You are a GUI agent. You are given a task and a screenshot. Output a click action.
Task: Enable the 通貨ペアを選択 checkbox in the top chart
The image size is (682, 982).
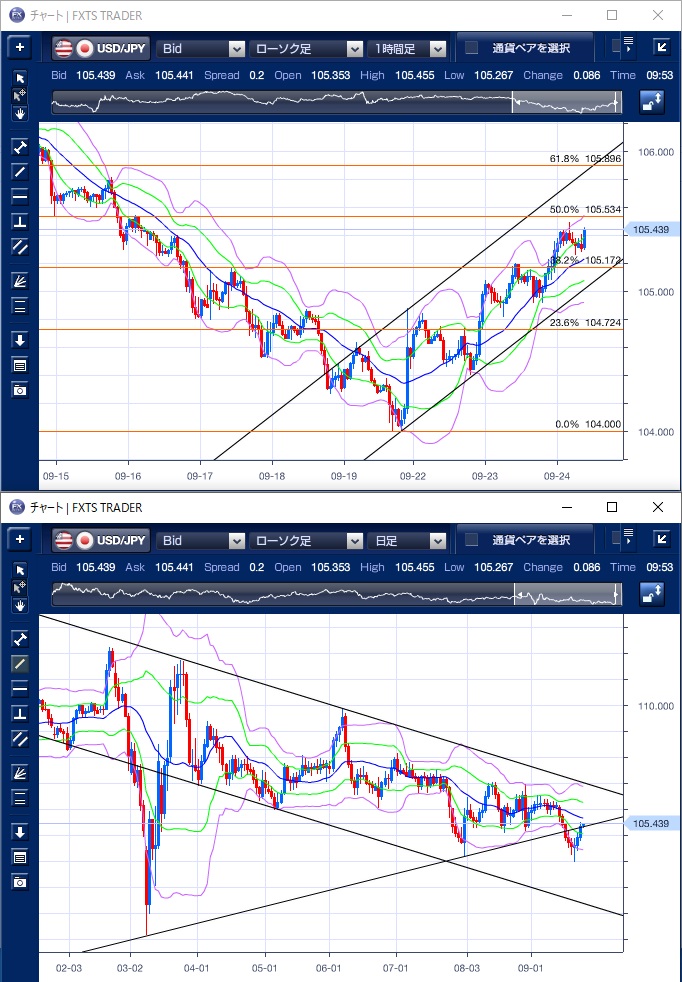pyautogui.click(x=472, y=48)
